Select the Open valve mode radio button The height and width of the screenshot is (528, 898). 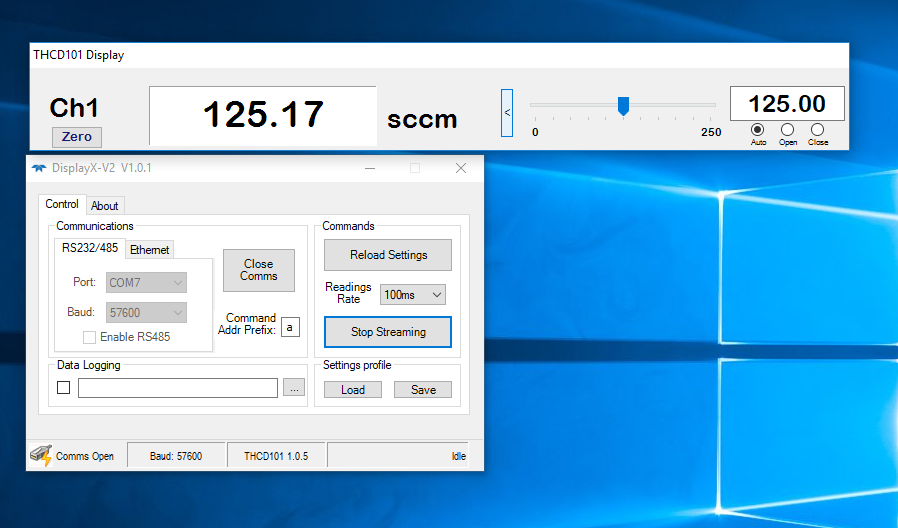787,130
